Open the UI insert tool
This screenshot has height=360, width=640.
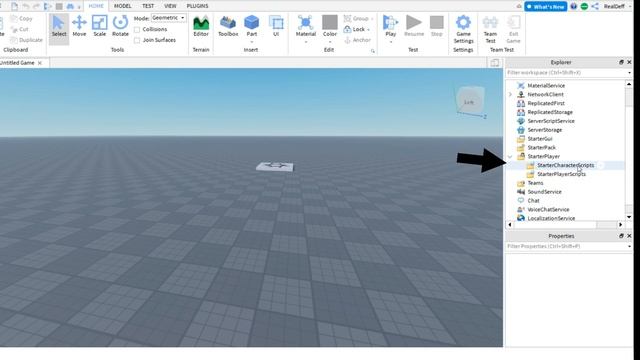(276, 27)
